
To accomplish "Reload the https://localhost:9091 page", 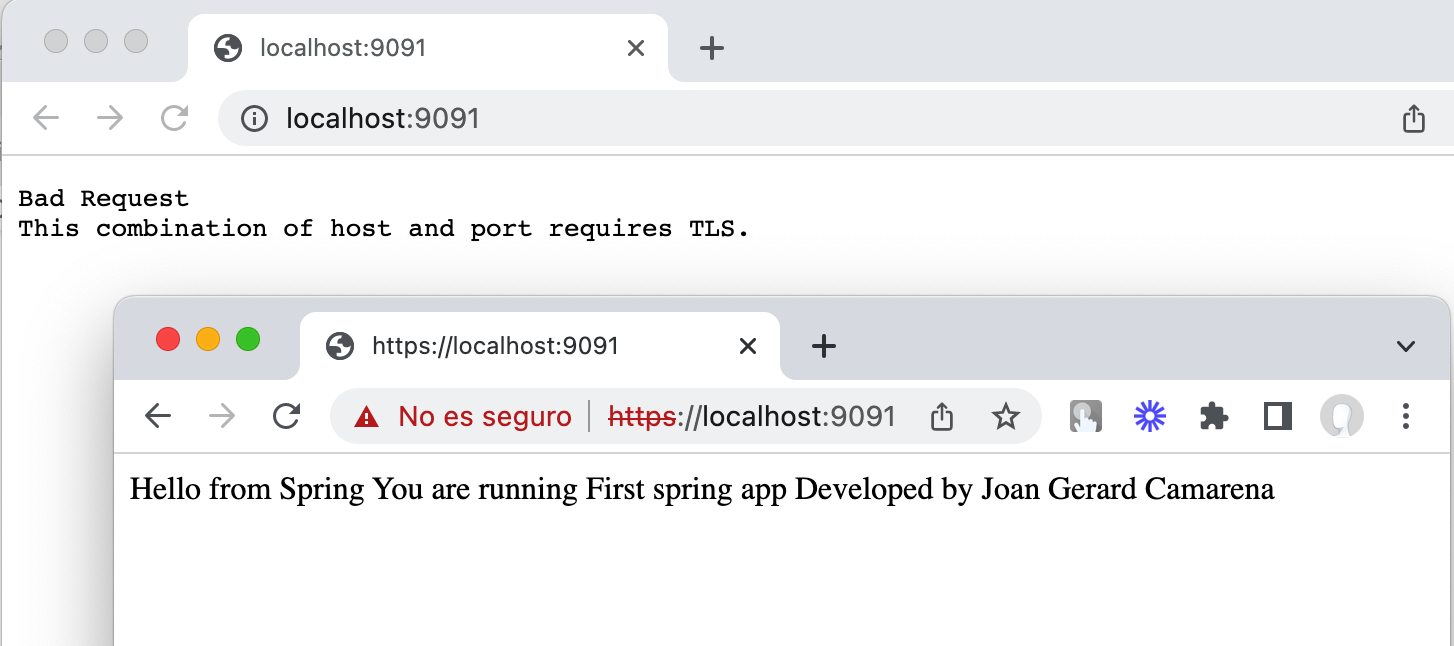I will pyautogui.click(x=287, y=416).
